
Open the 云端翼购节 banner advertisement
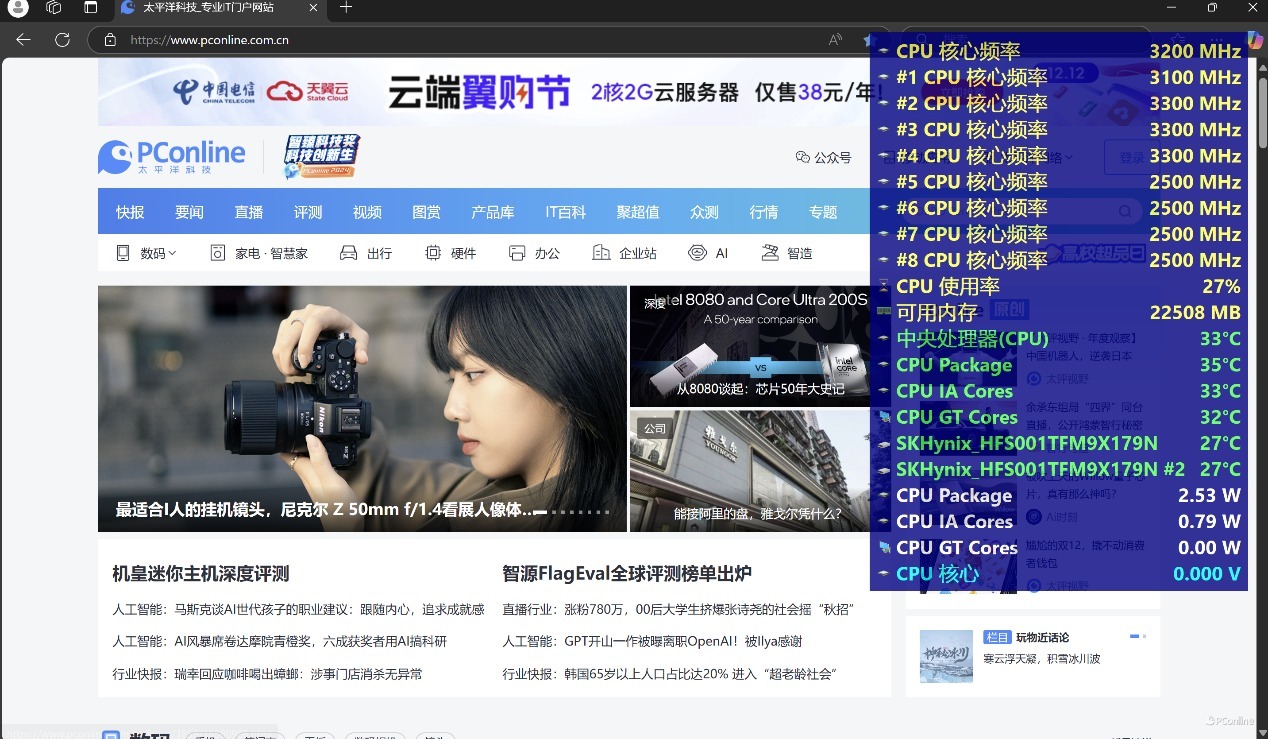(484, 92)
